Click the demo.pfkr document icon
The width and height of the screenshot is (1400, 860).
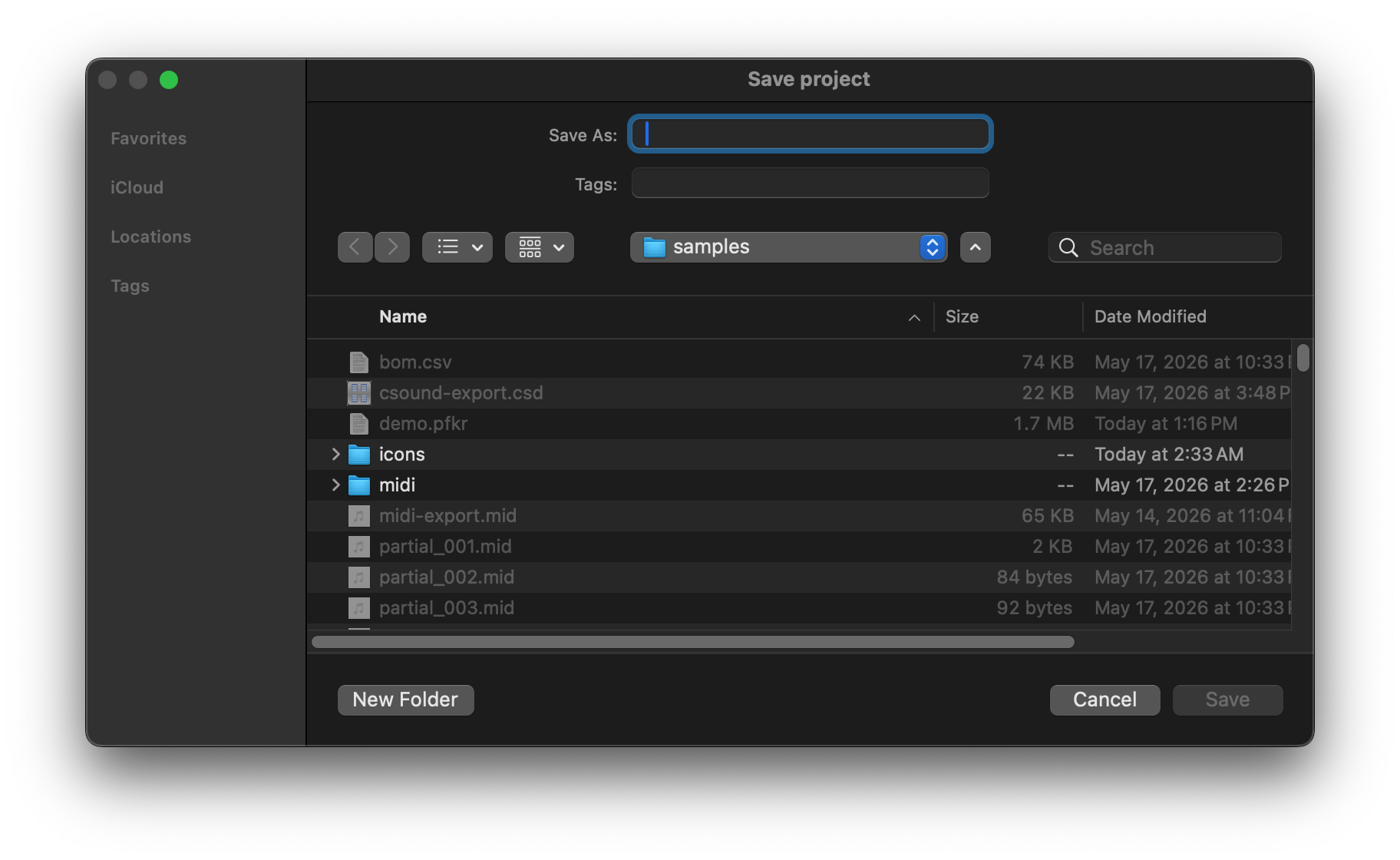(359, 423)
